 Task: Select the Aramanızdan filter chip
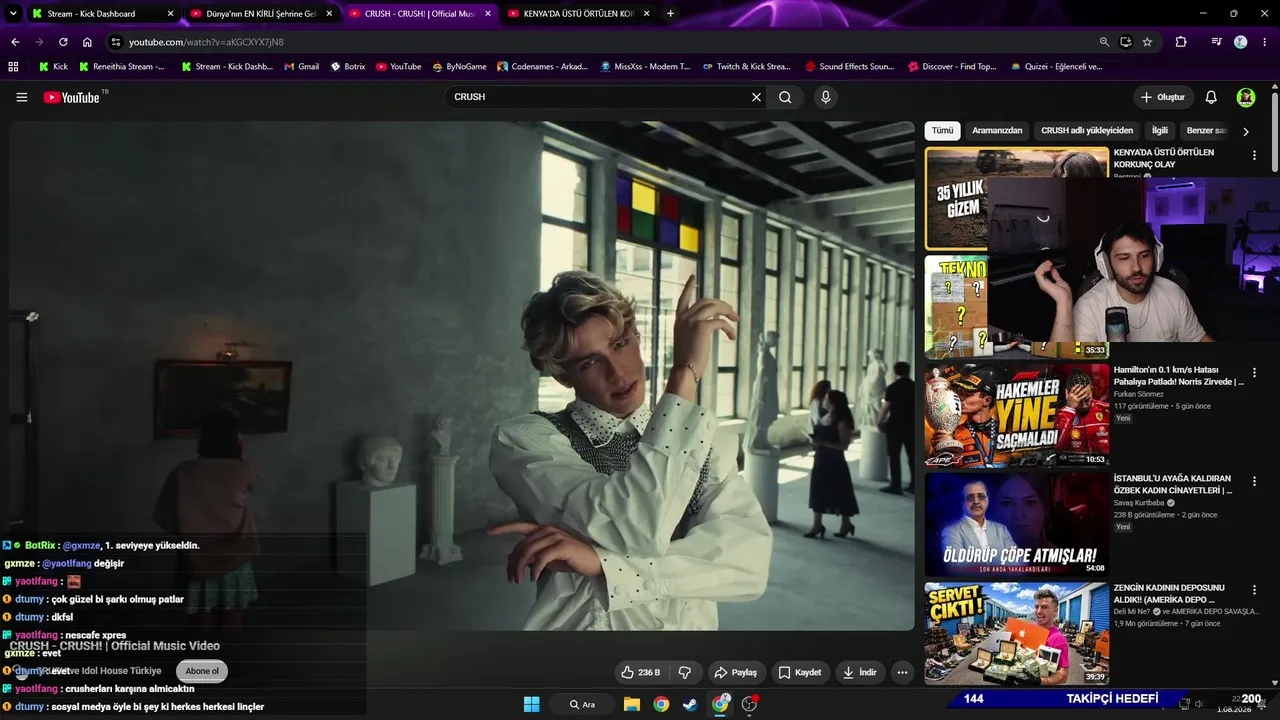[x=997, y=131]
